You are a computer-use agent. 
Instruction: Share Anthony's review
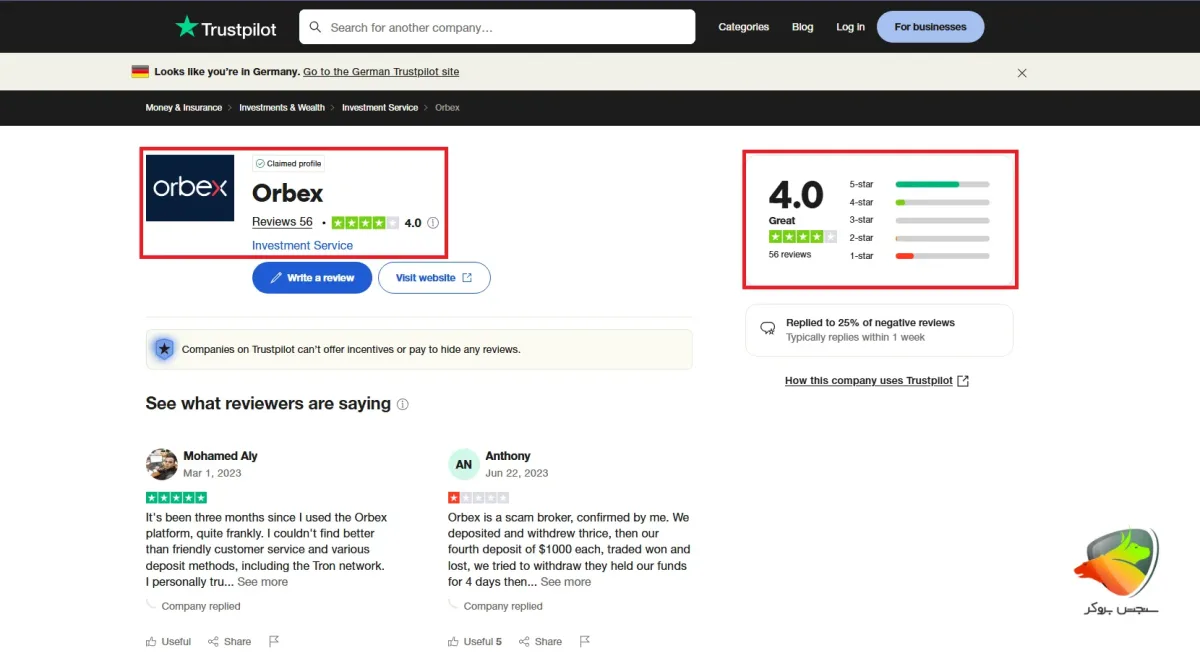(539, 642)
